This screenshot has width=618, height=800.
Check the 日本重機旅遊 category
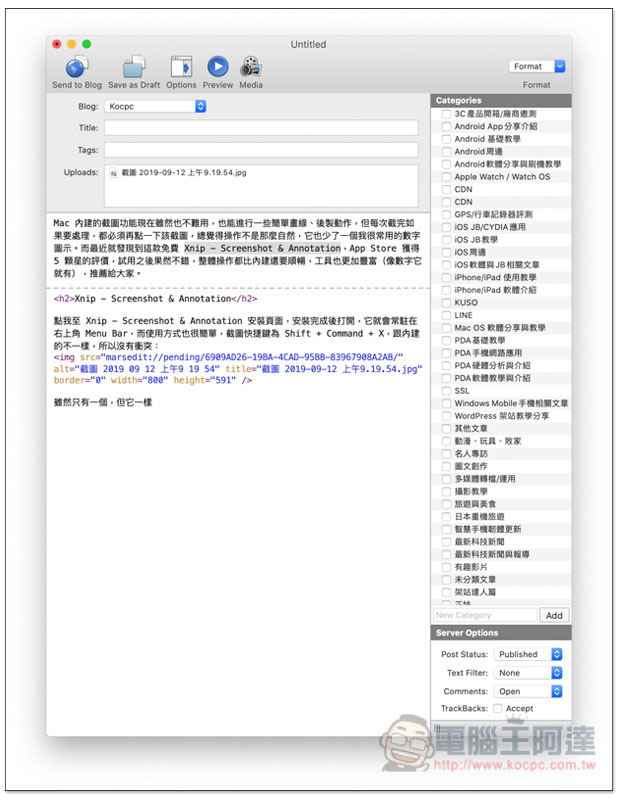pos(446,517)
